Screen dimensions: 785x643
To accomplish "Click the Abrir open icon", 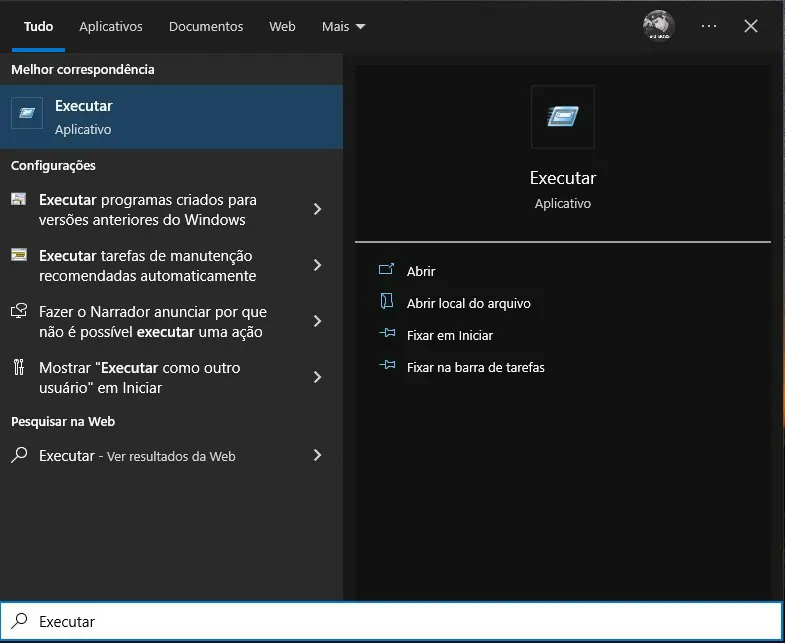I will (x=386, y=269).
